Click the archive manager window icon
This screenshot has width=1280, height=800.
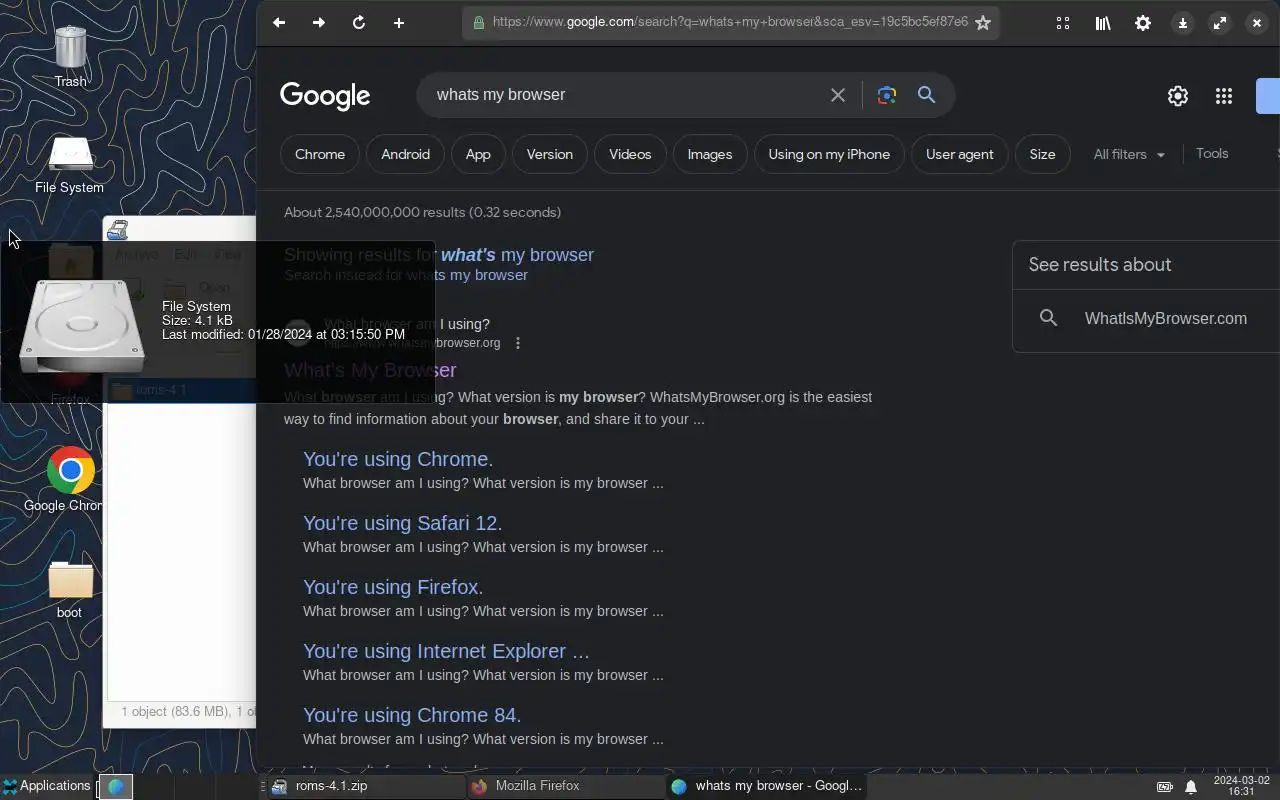117,230
